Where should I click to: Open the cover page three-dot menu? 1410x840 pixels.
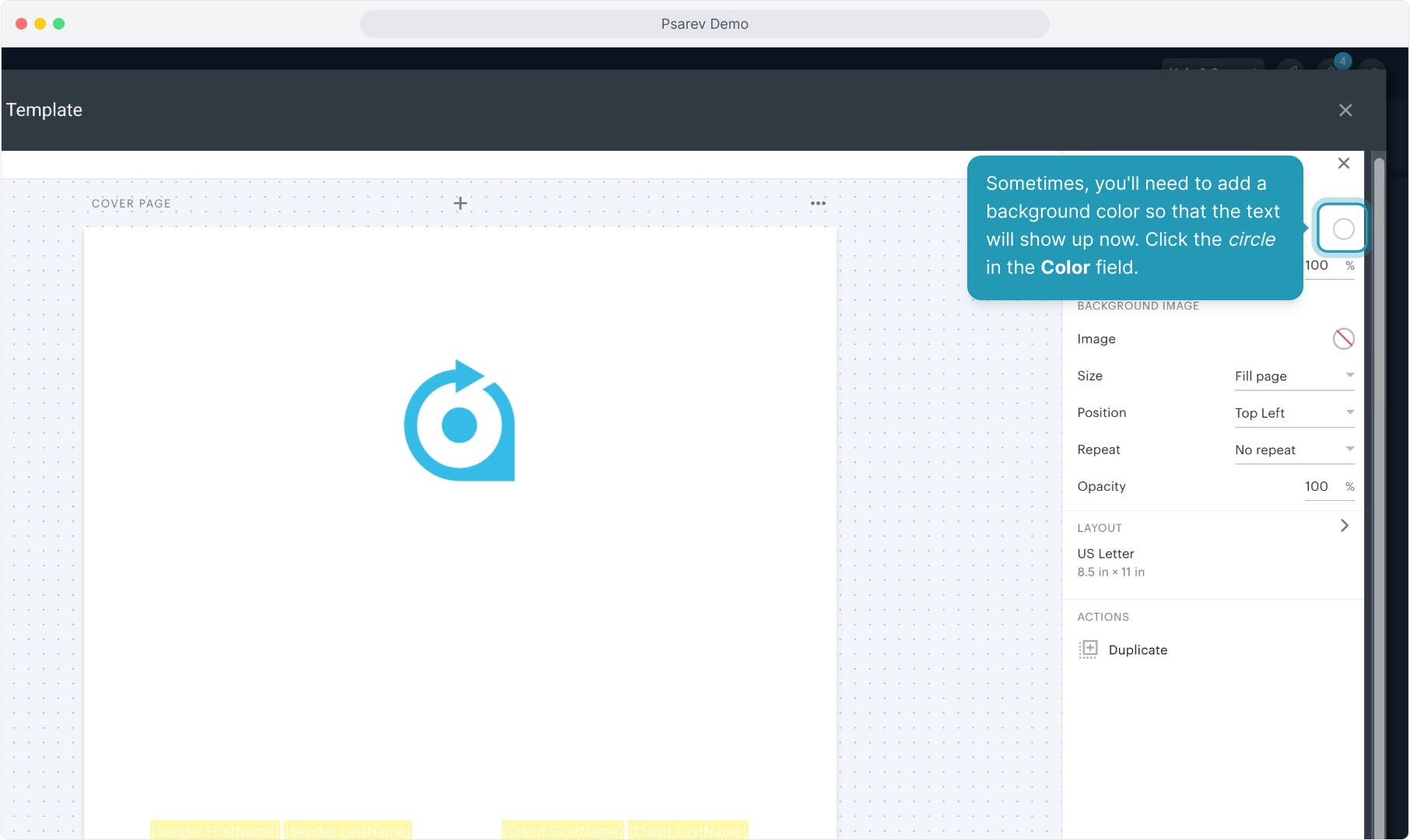click(x=818, y=203)
